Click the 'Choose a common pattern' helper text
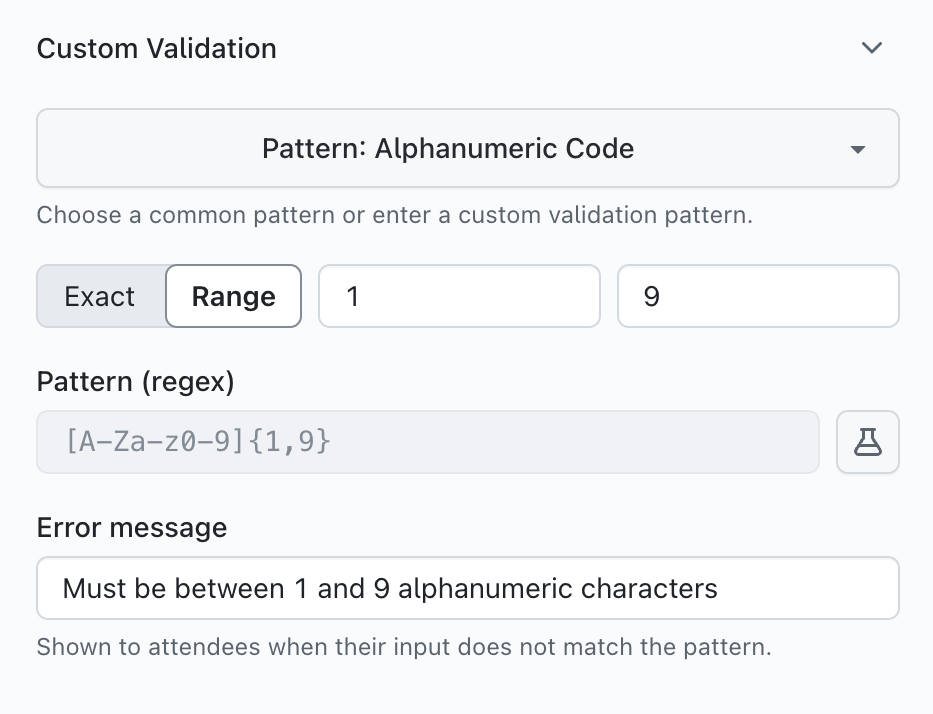 394,214
